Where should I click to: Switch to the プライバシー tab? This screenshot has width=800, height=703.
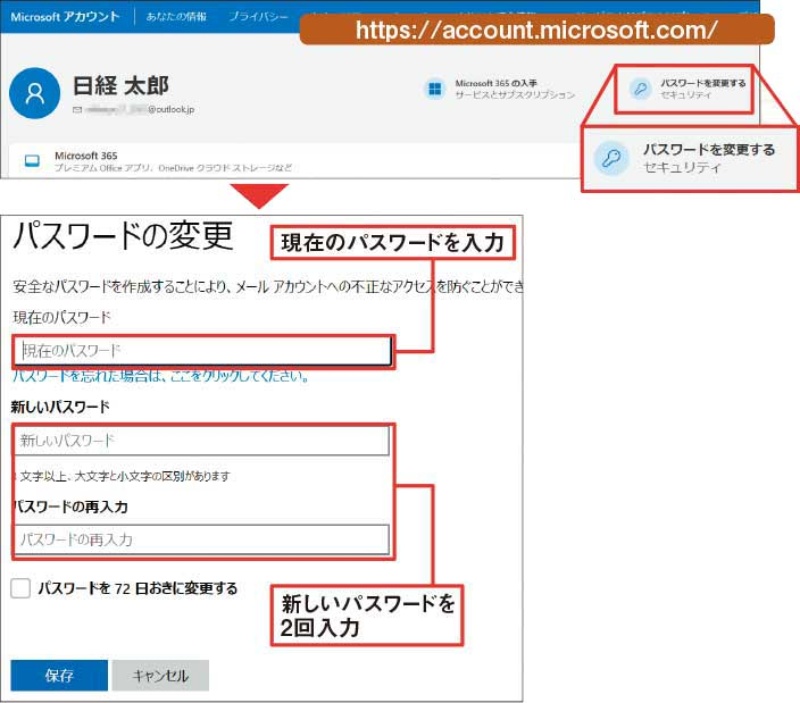258,17
